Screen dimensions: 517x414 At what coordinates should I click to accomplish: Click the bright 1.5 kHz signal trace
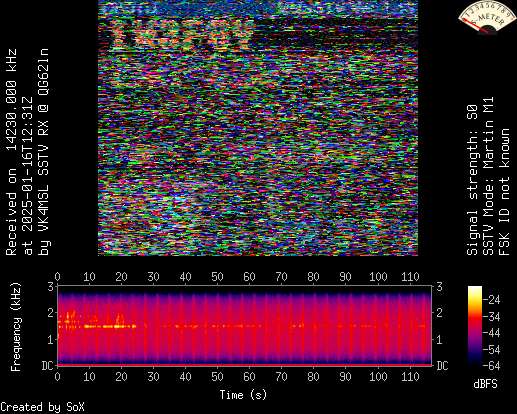click(x=110, y=326)
